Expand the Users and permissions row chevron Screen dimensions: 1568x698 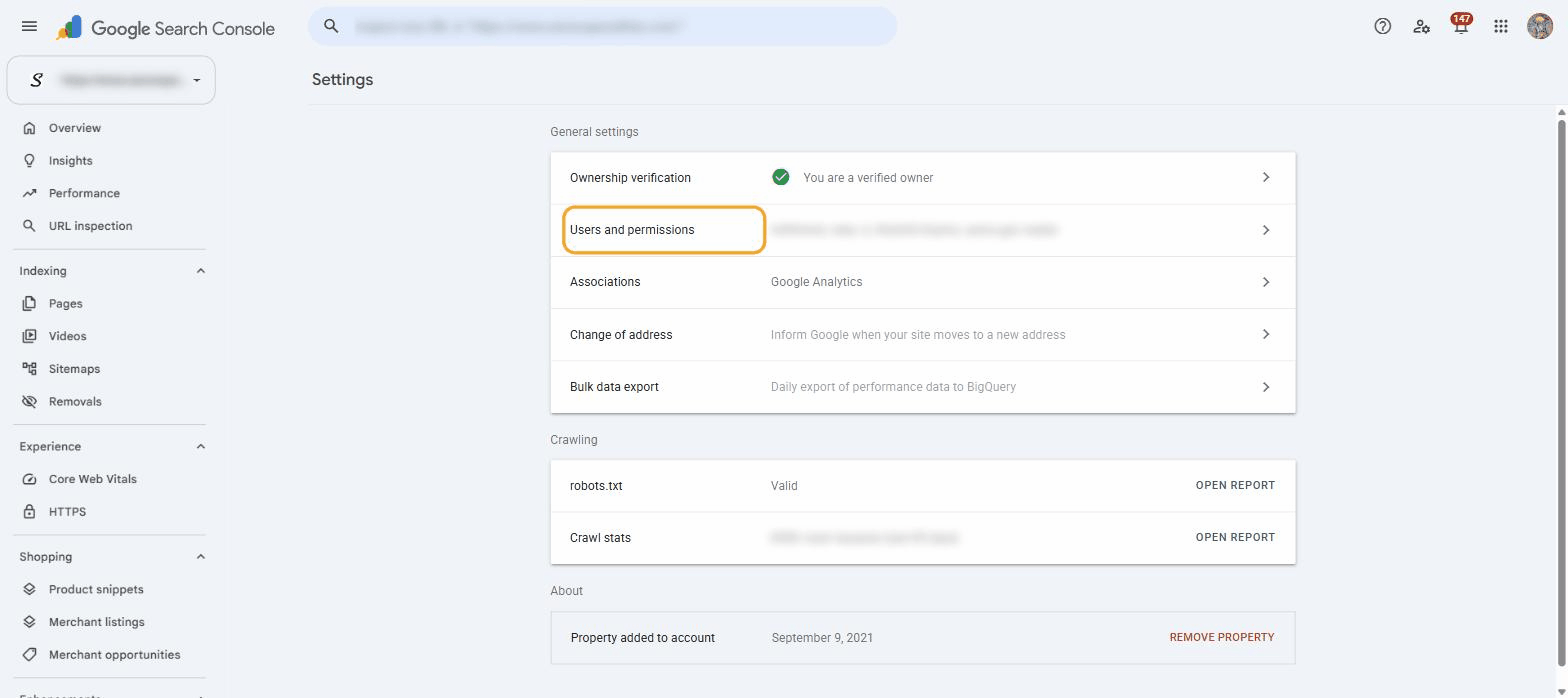1266,230
